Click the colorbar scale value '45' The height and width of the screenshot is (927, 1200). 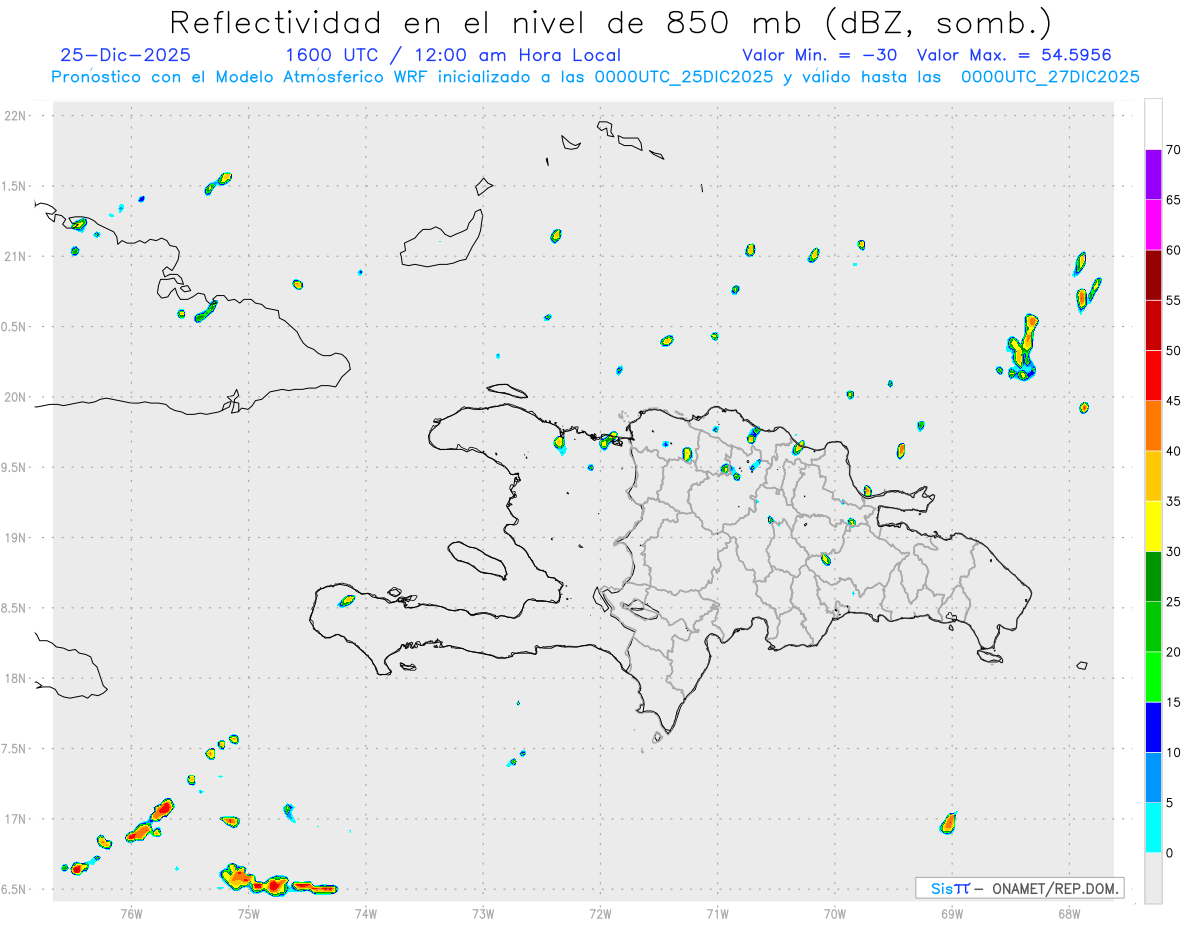point(1174,401)
